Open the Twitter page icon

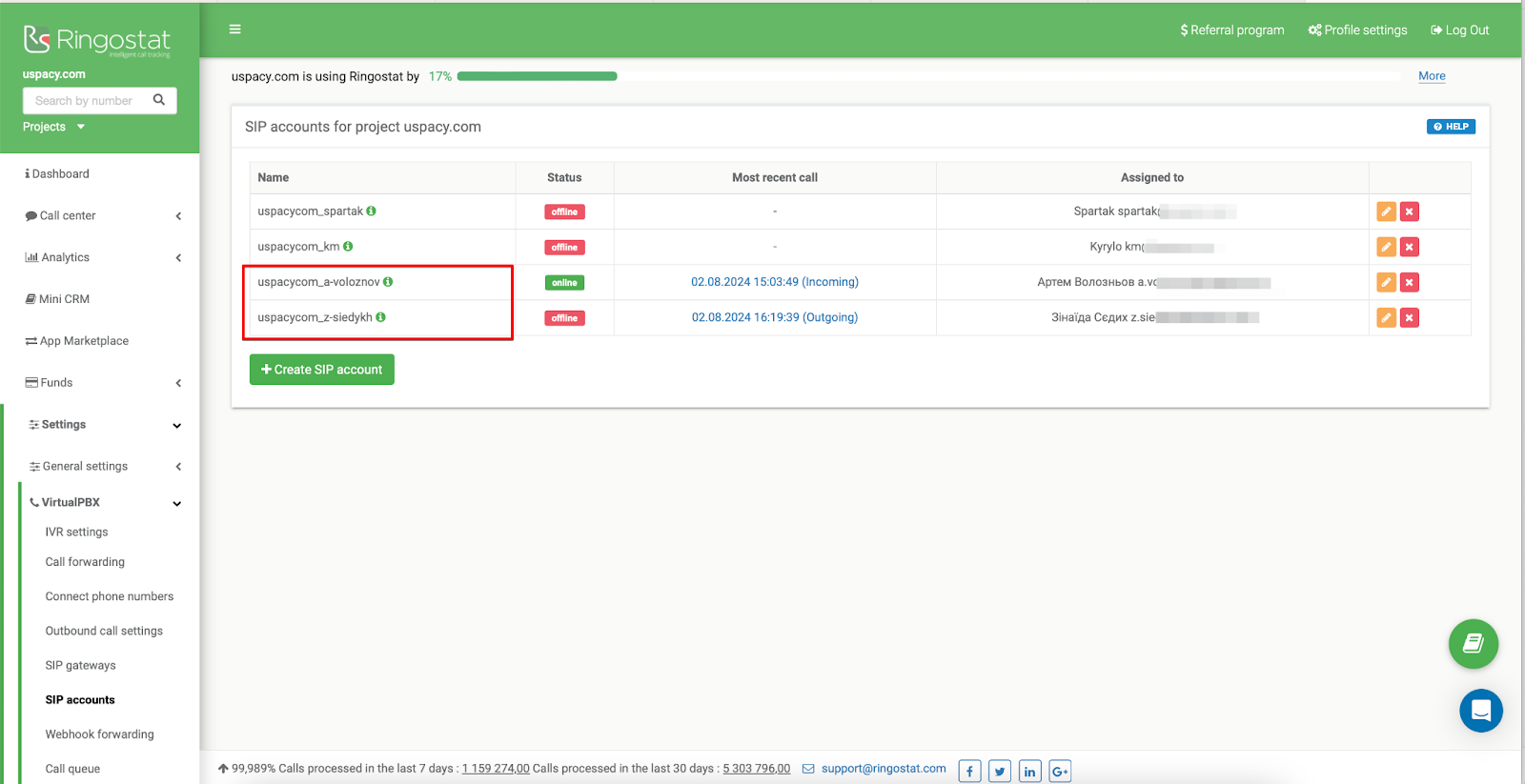click(1000, 771)
